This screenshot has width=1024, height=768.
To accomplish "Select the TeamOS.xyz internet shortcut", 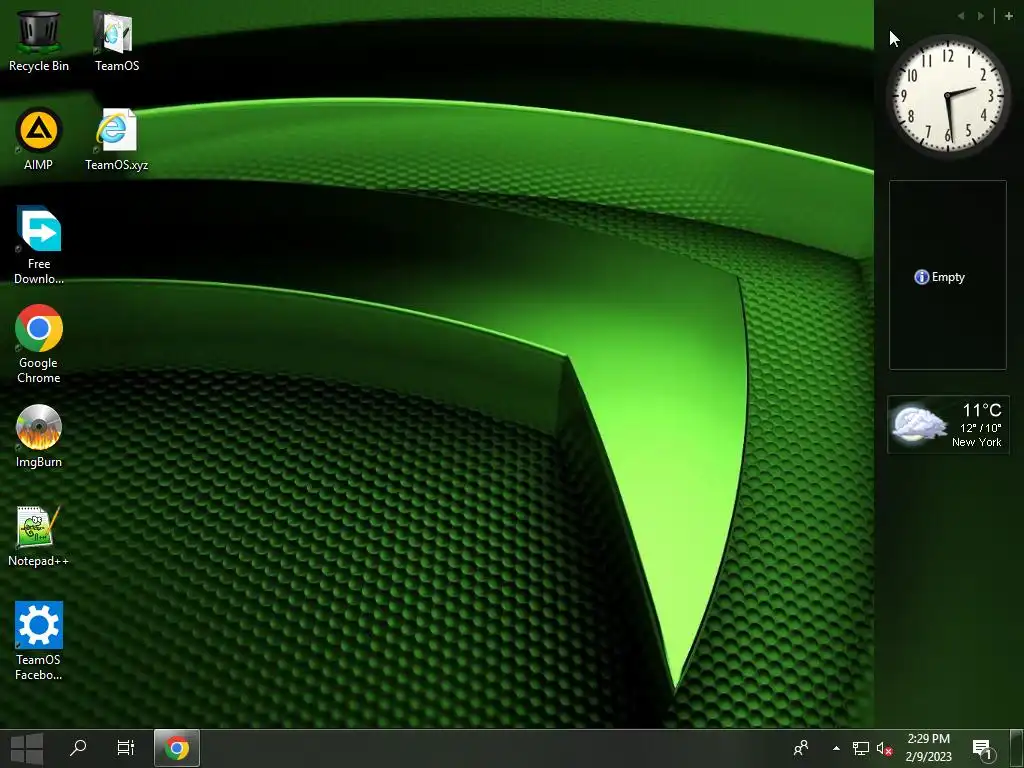I will (x=116, y=139).
